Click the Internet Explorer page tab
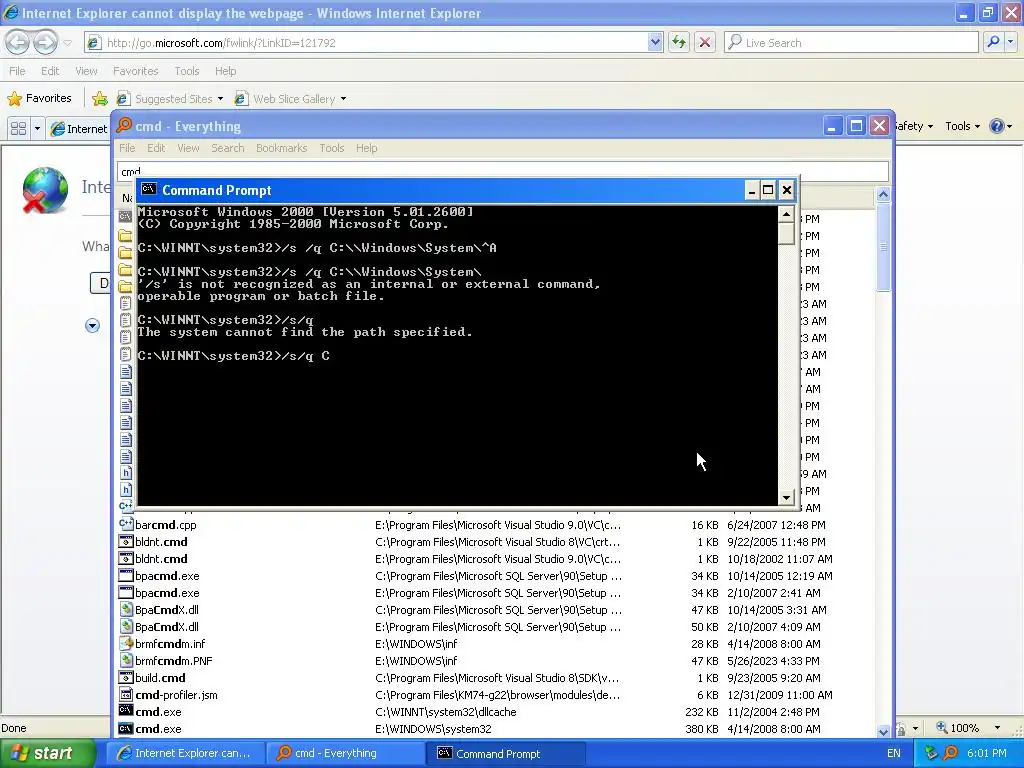 point(78,128)
